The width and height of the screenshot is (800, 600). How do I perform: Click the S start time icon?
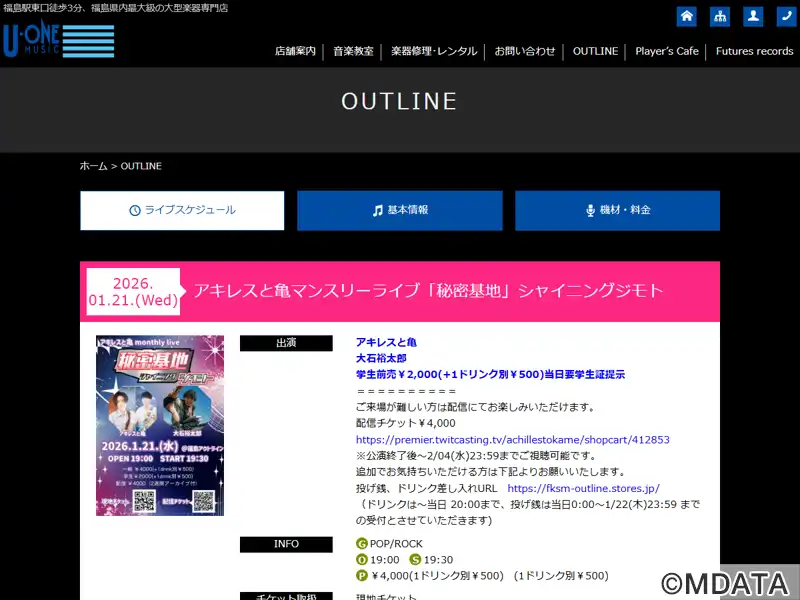point(415,560)
